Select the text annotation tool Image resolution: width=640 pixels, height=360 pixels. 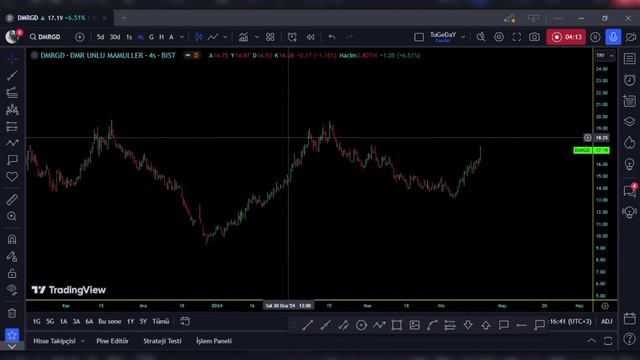tap(12, 160)
